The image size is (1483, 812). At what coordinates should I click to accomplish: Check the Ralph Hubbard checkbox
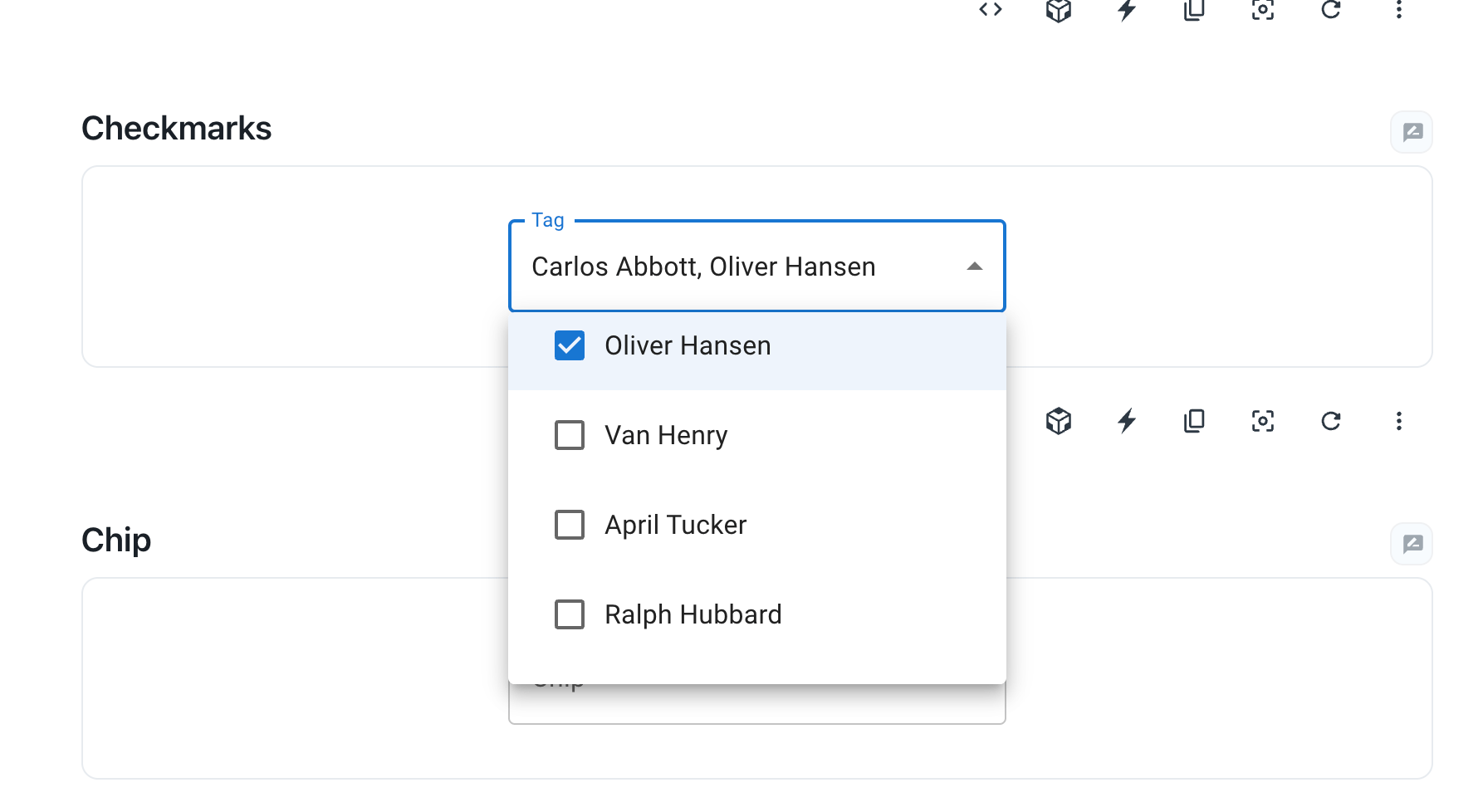pos(569,614)
